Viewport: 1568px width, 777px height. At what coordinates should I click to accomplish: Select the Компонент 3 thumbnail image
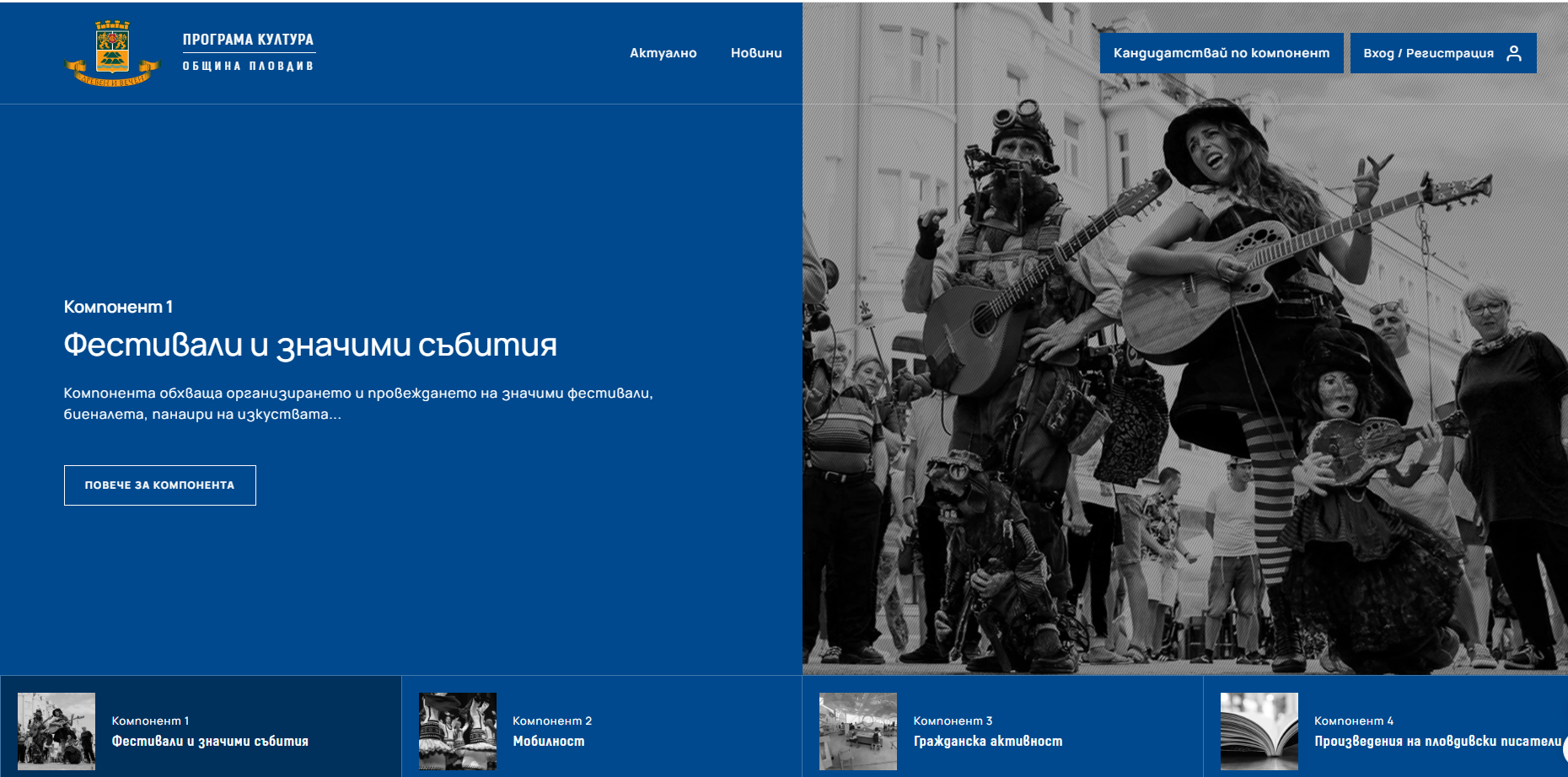click(858, 731)
